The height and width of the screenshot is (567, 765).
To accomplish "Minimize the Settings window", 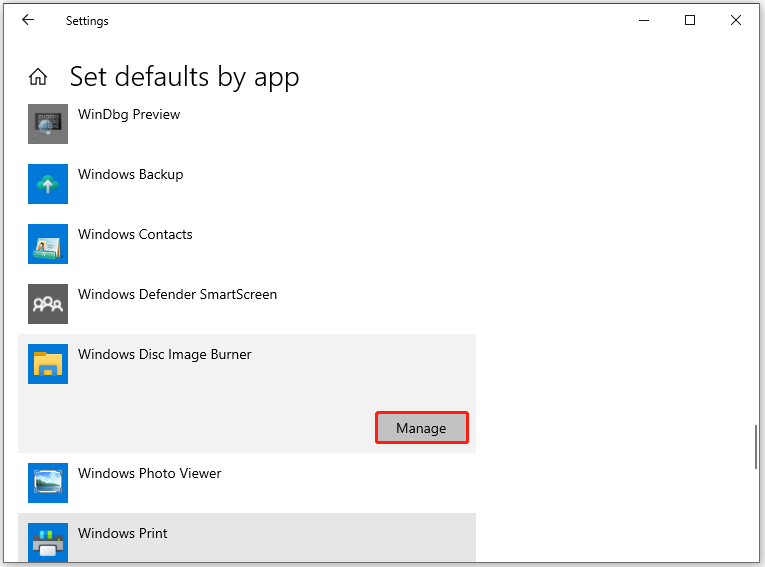I will click(644, 20).
